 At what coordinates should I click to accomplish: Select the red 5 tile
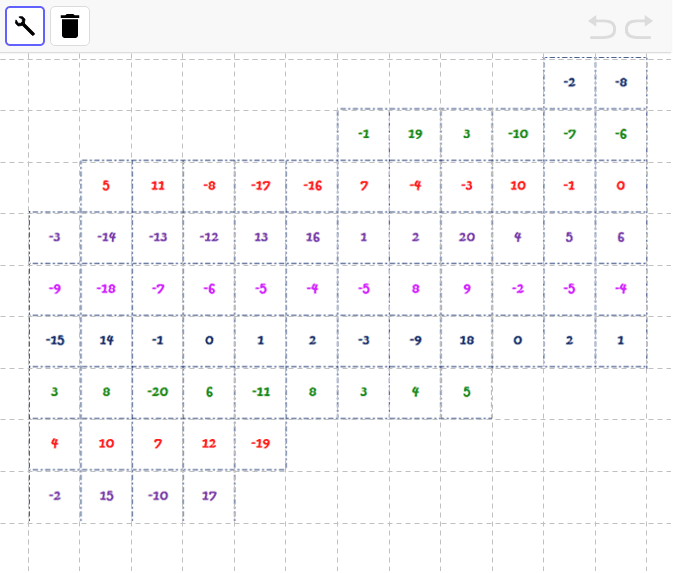click(x=106, y=186)
